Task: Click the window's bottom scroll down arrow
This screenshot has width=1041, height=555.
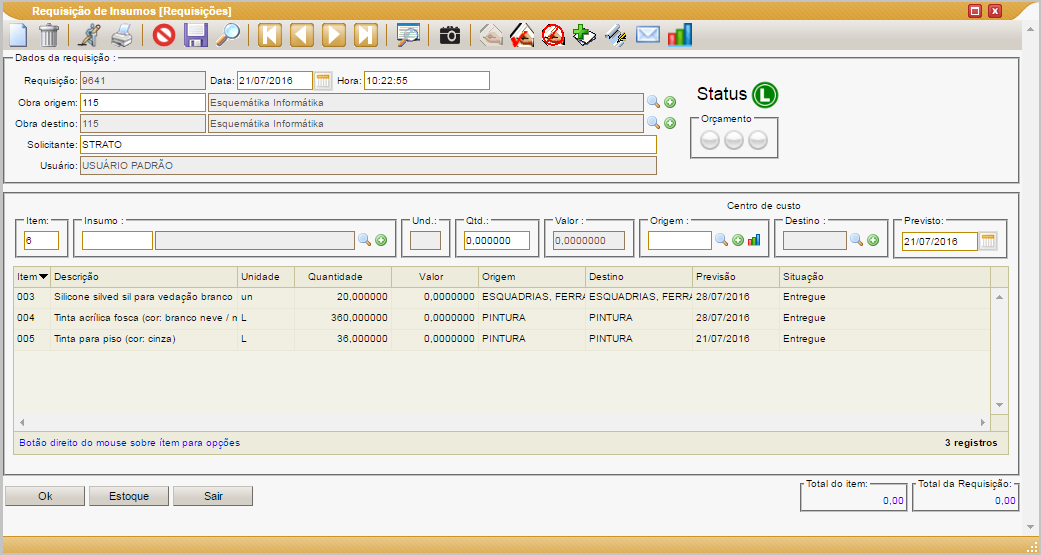Action: coord(1030,527)
